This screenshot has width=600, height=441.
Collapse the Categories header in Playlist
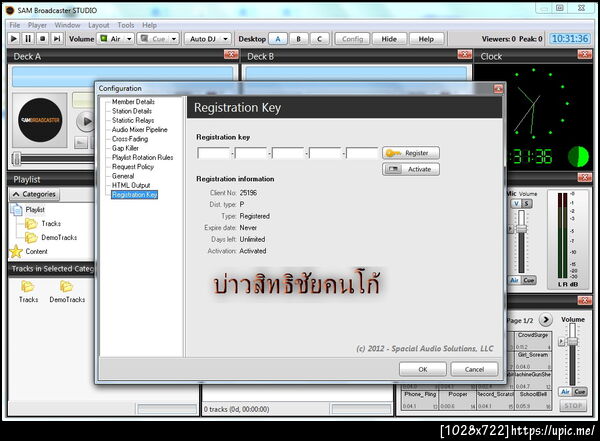point(34,194)
